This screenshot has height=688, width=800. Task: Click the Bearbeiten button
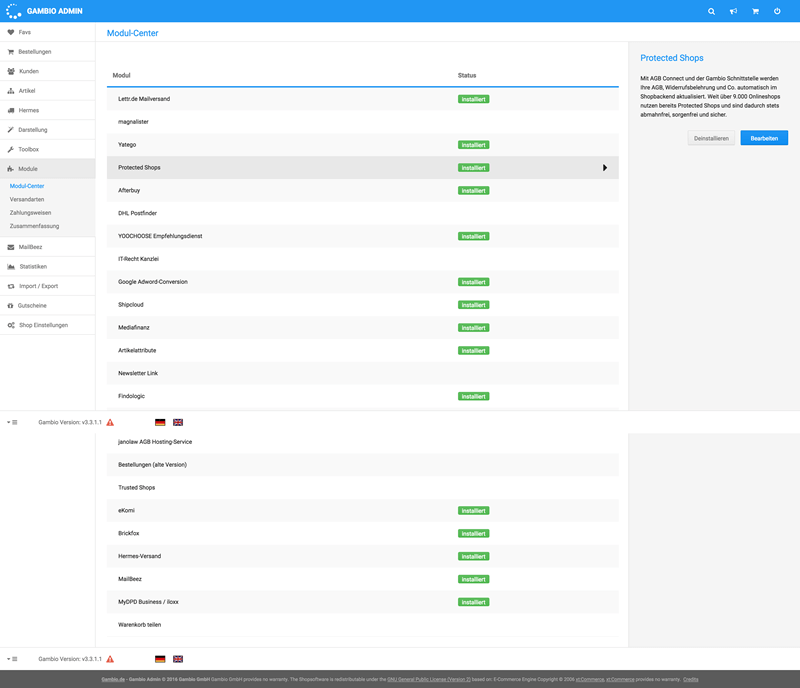(764, 138)
